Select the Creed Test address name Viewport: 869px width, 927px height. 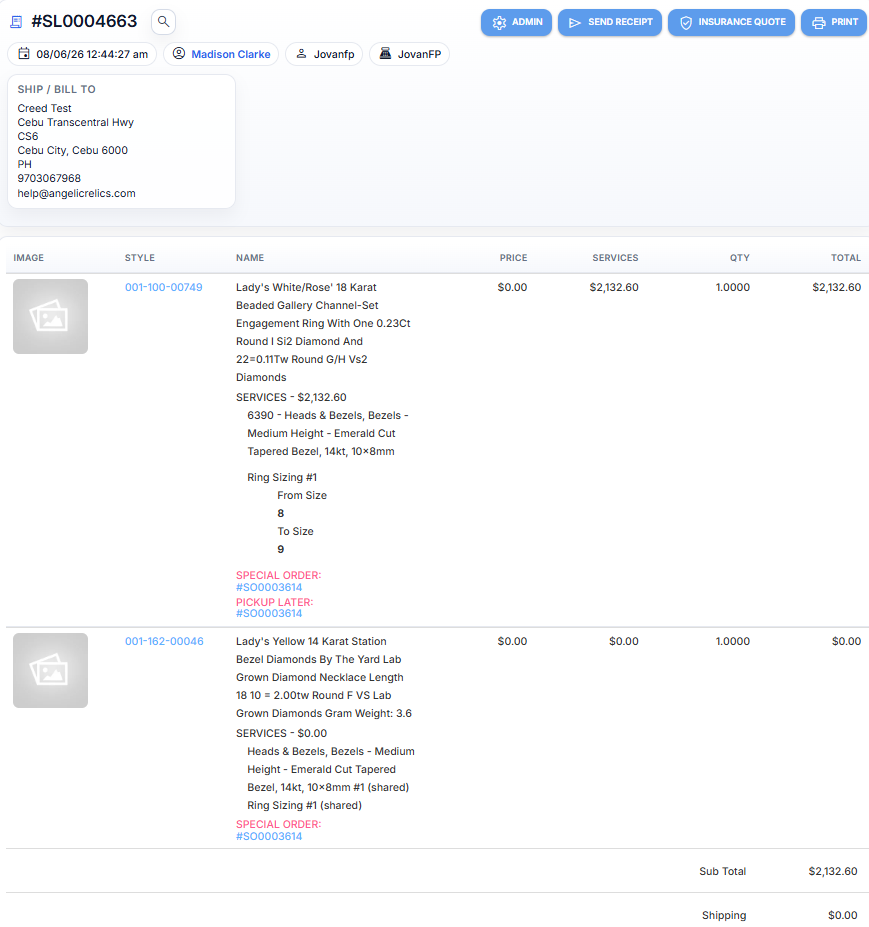[x=44, y=108]
